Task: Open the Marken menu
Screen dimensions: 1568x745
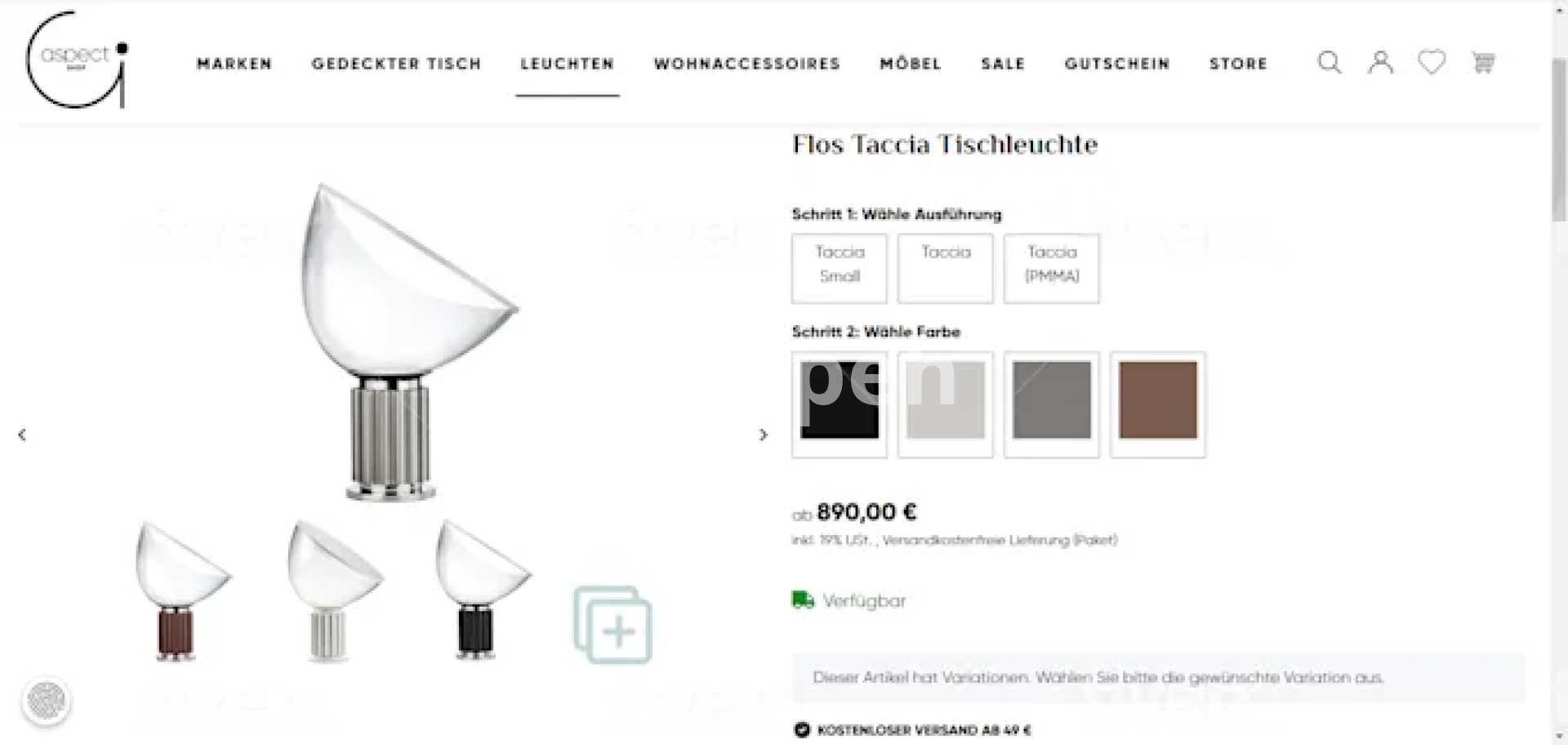Action: pos(234,64)
